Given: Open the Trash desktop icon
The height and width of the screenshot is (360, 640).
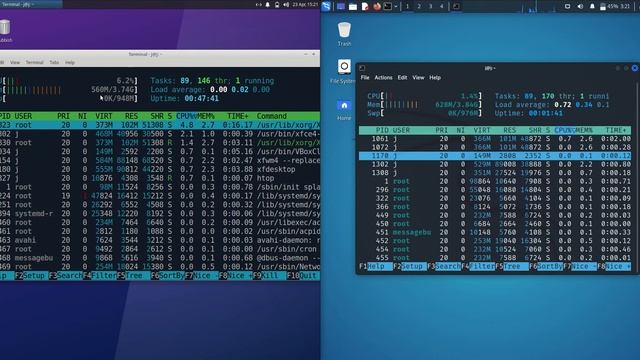Looking at the screenshot, I should [344, 34].
